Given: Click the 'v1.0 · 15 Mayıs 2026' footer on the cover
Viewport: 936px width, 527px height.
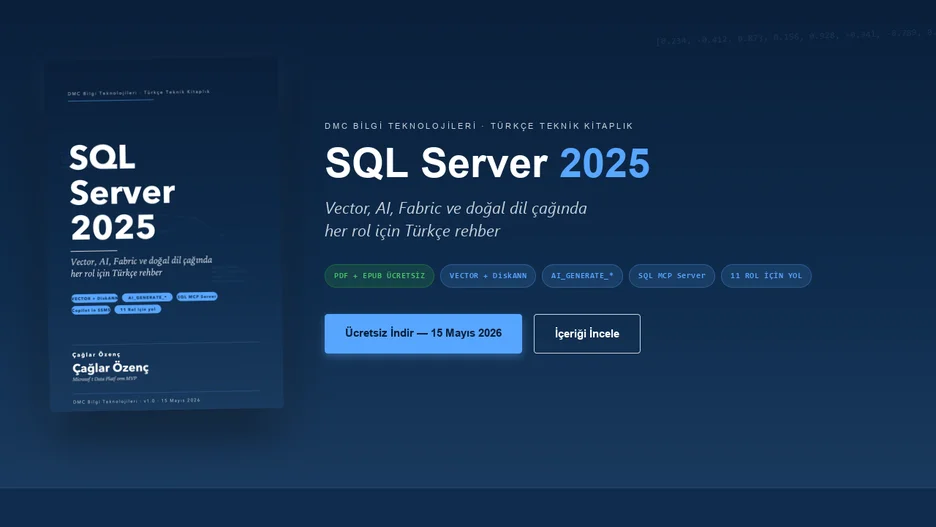Looking at the screenshot, I should [x=172, y=400].
